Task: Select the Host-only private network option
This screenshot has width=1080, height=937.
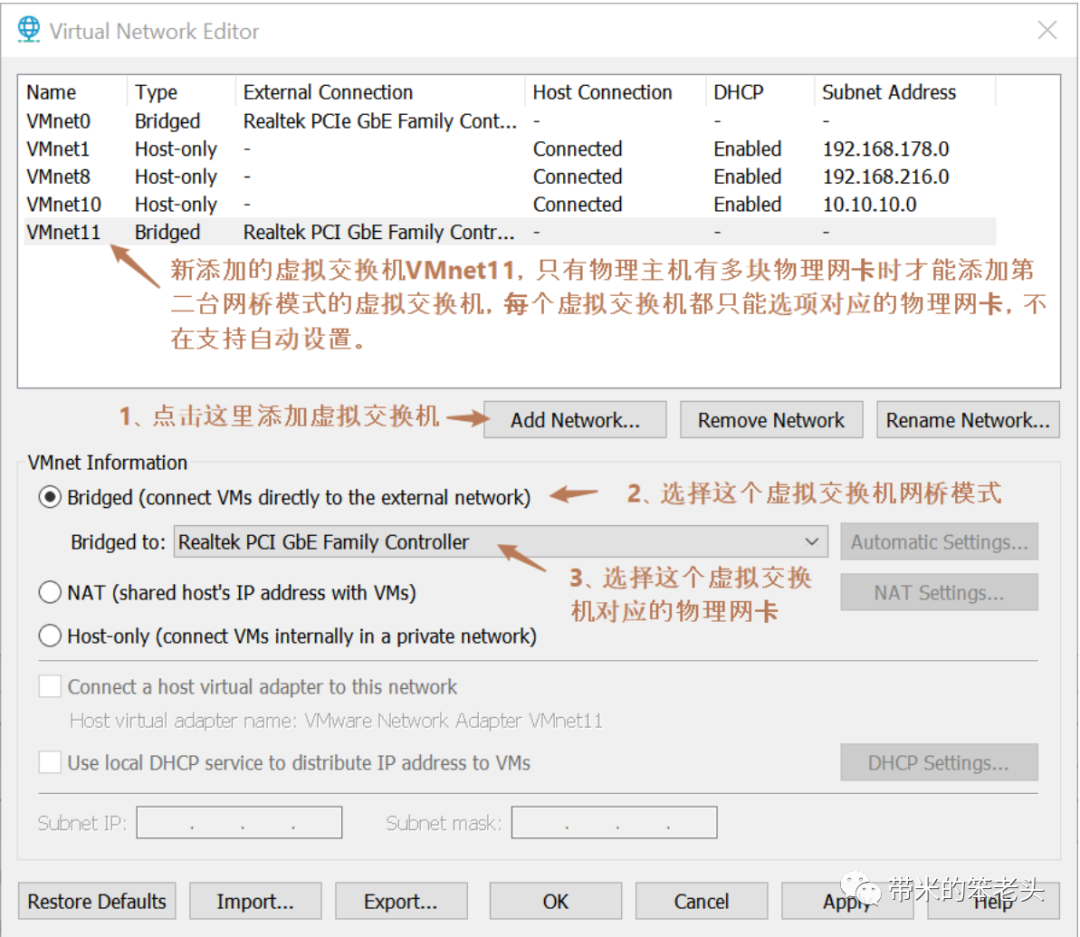Action: click(50, 635)
